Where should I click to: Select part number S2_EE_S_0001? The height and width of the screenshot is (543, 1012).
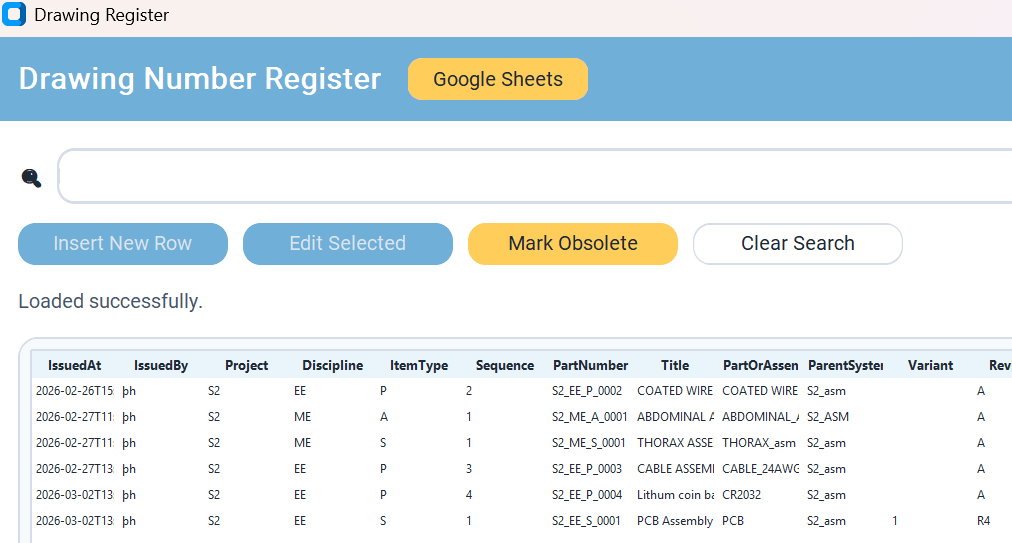pyautogui.click(x=586, y=521)
